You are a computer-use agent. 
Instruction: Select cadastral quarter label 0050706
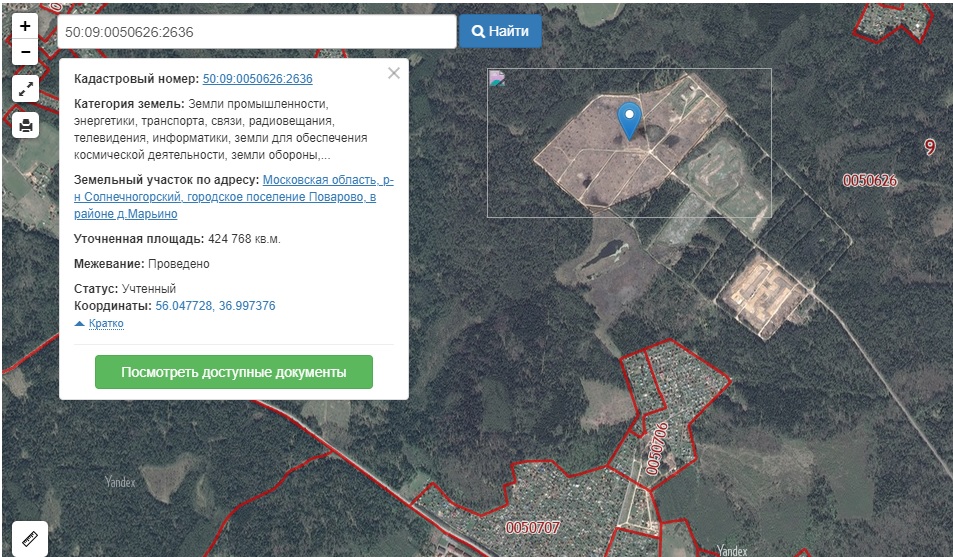coord(656,449)
